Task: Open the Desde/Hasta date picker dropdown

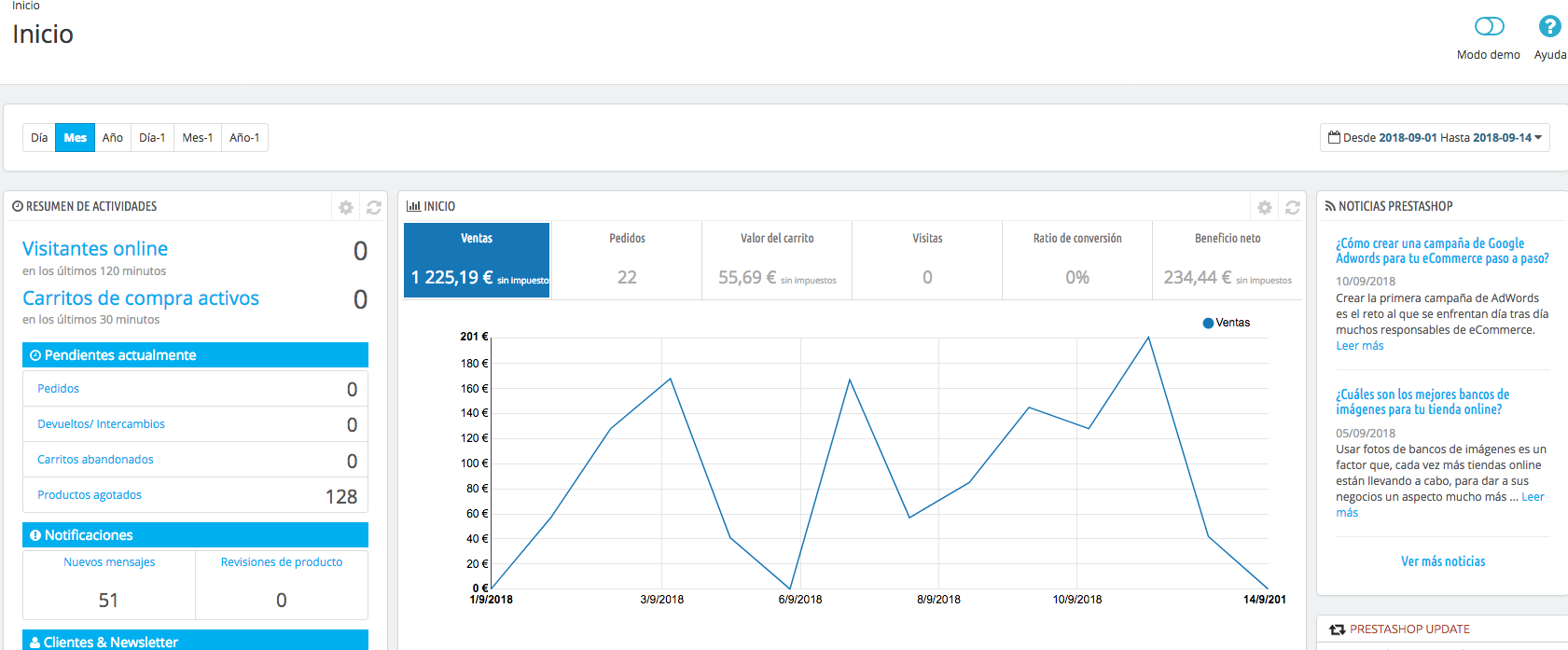Action: click(1435, 137)
